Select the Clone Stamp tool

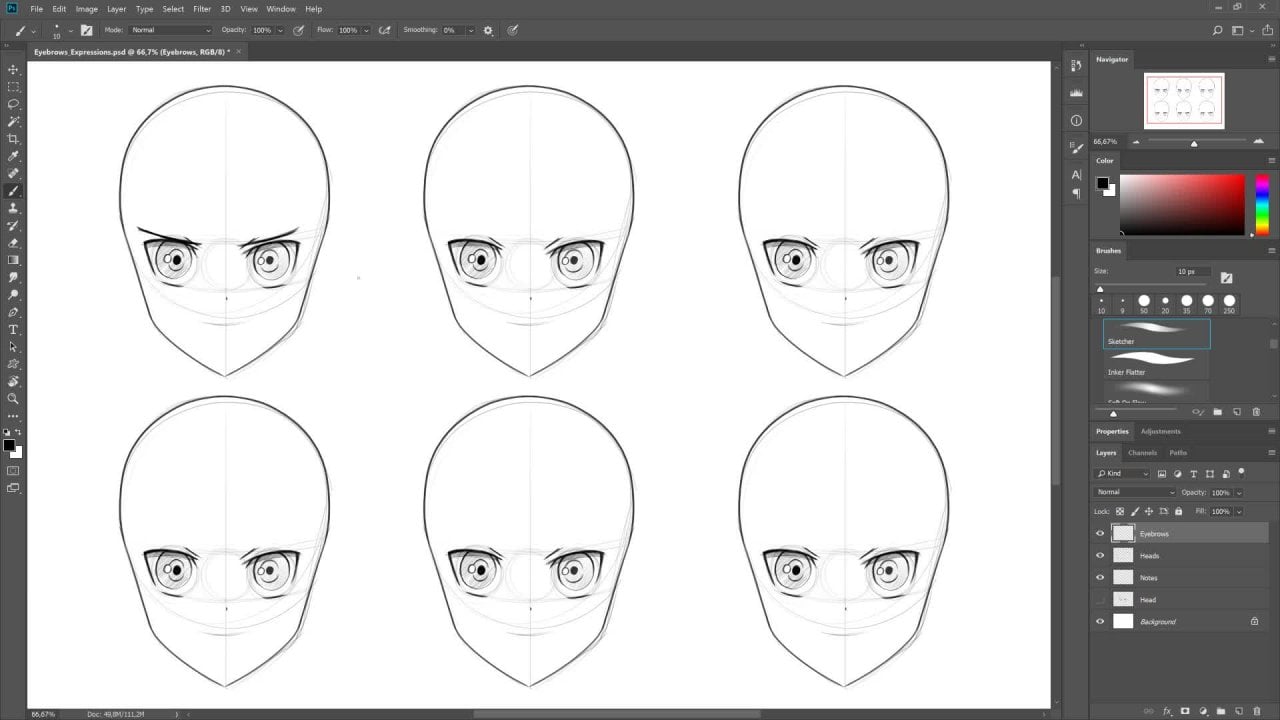[x=13, y=208]
